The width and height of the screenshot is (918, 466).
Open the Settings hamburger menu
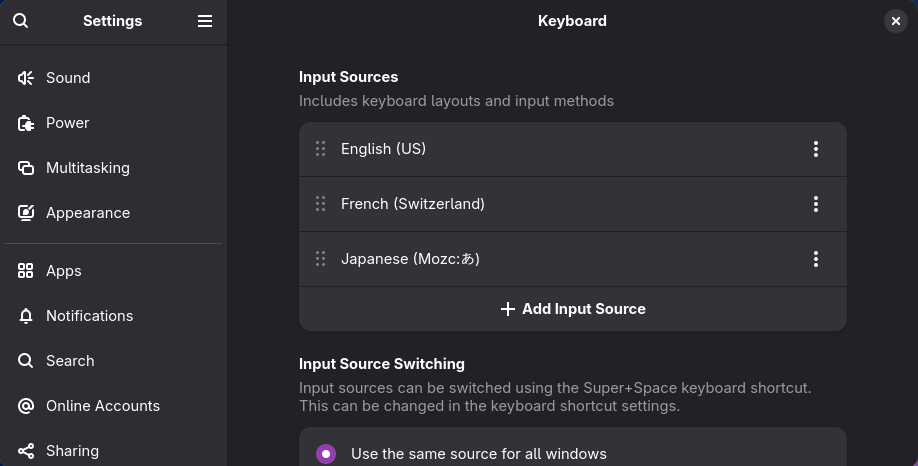(x=205, y=21)
